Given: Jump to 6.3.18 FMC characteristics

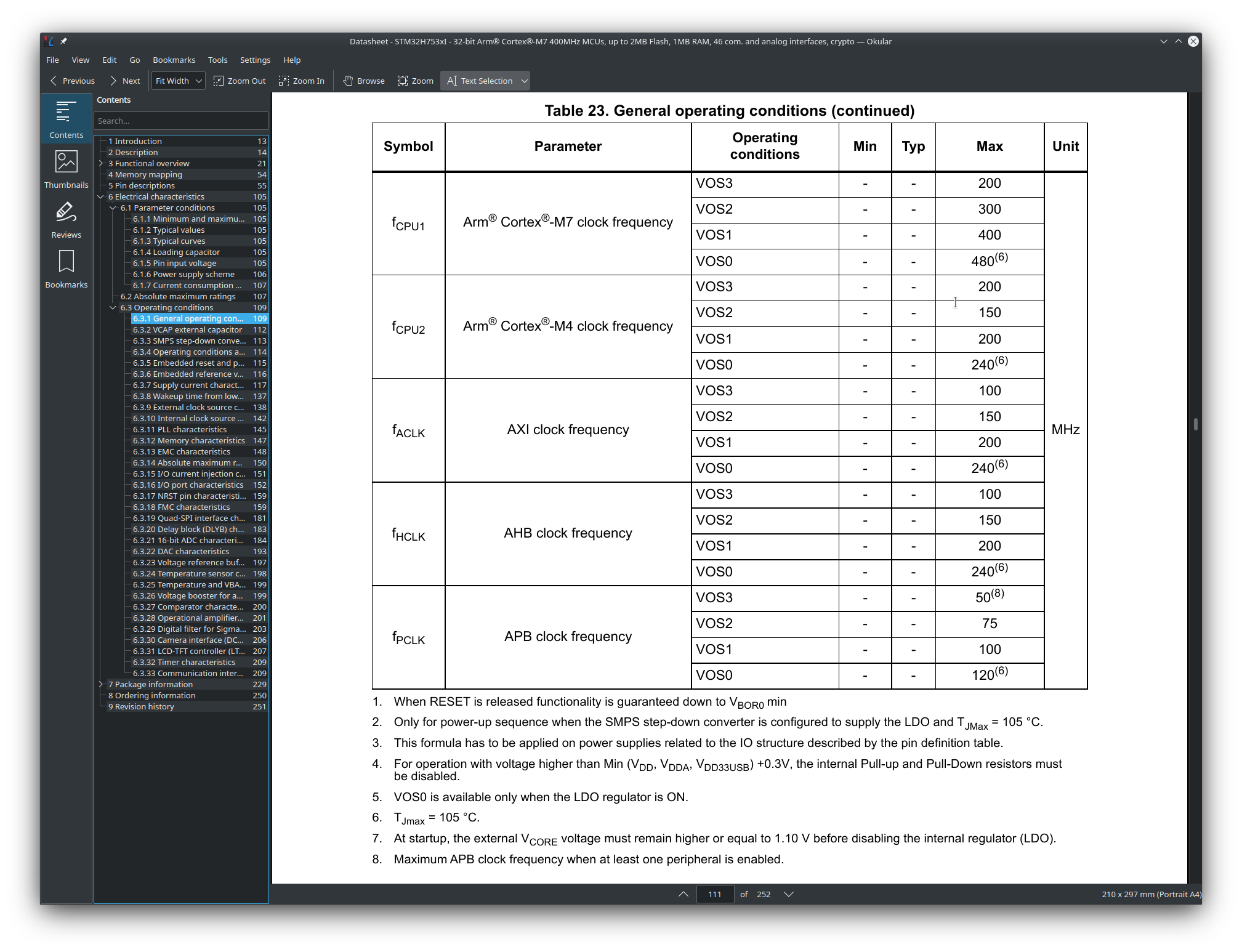Looking at the screenshot, I should (200, 507).
